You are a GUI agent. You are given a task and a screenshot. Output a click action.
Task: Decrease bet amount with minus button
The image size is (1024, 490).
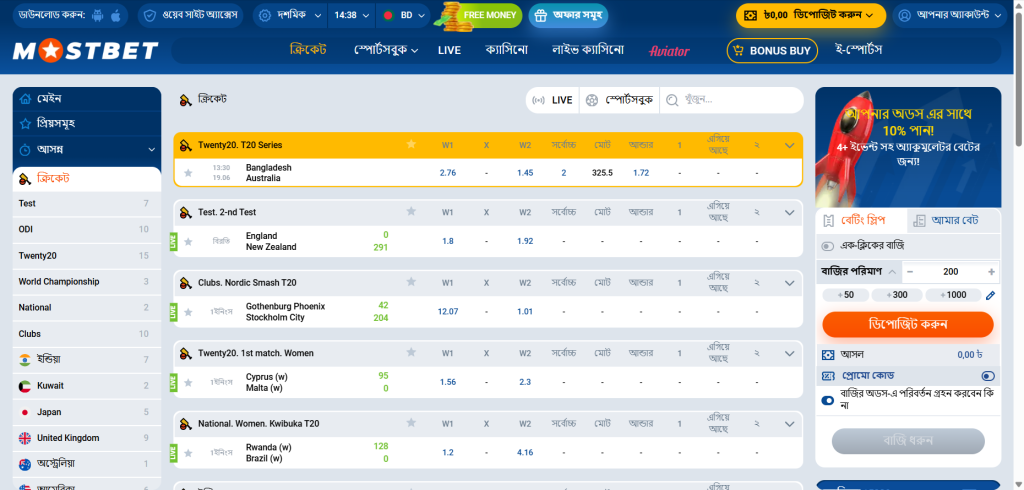[910, 272]
